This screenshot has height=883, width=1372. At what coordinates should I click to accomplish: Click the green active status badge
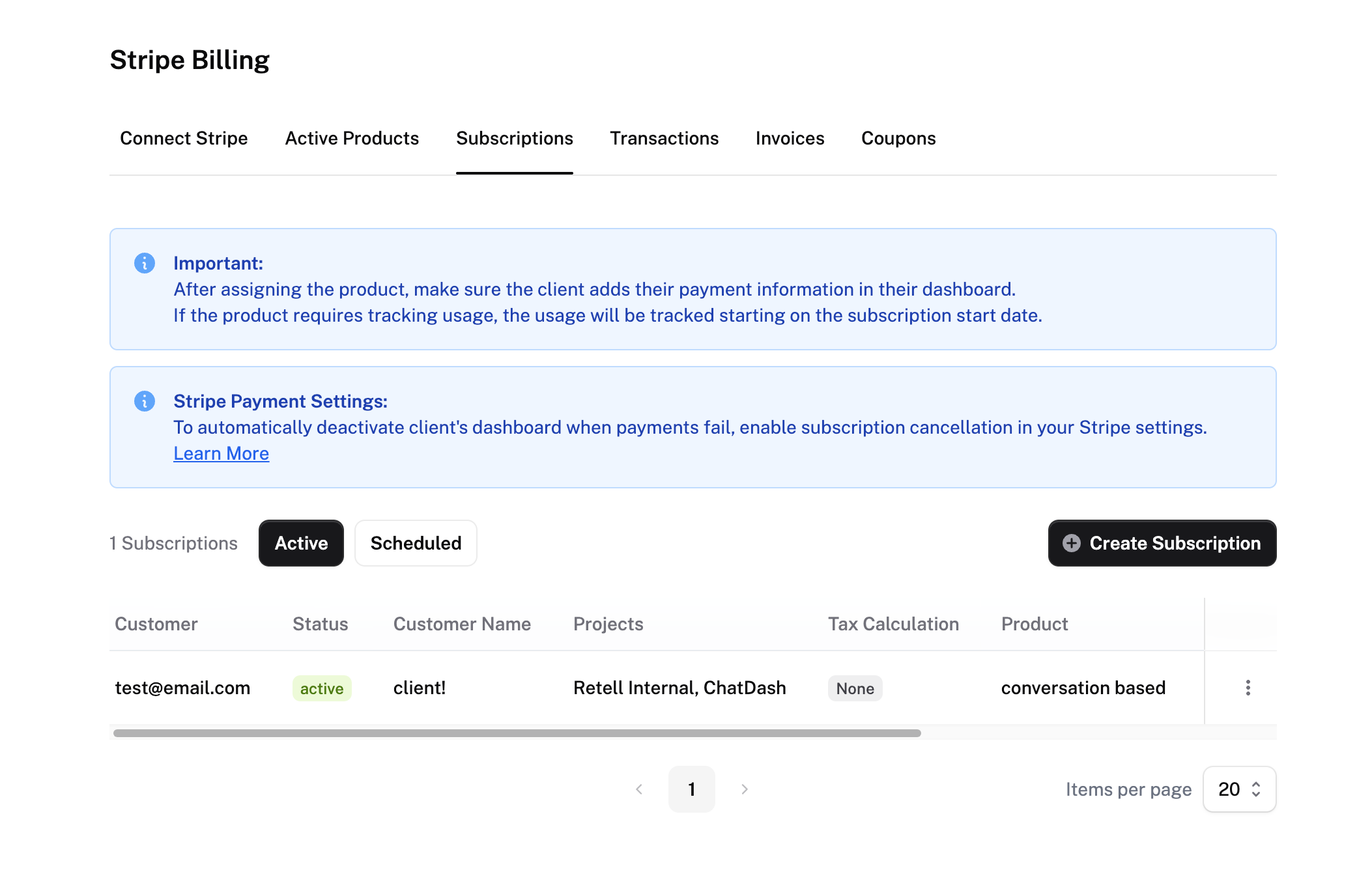click(322, 688)
